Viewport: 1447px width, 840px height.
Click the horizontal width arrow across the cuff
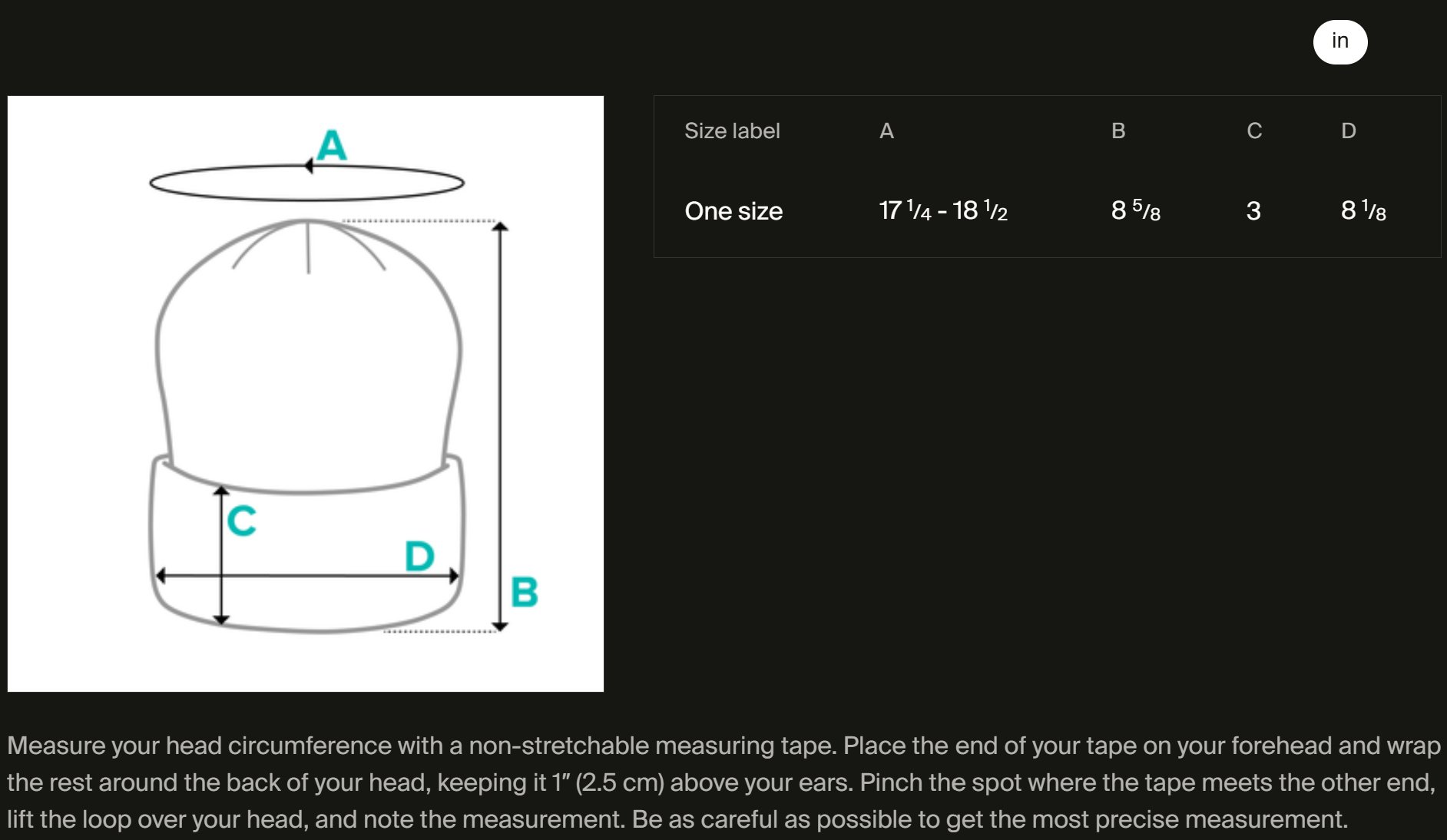307,575
